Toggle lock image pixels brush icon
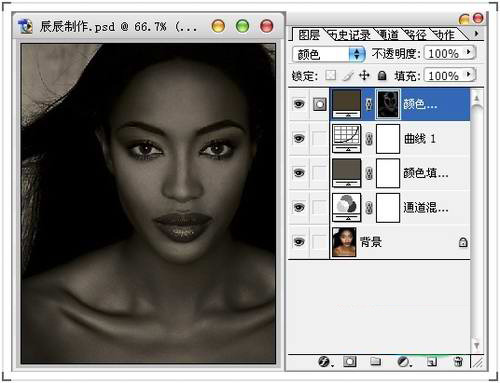This screenshot has height=383, width=500. pos(348,76)
